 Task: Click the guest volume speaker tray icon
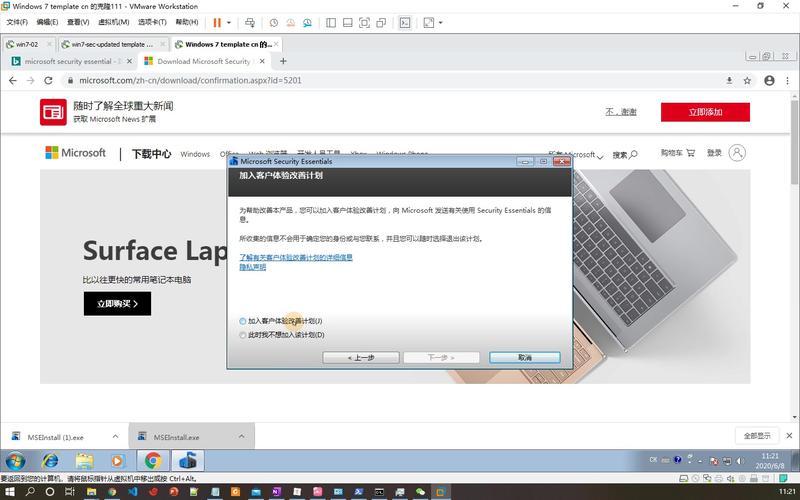click(740, 461)
